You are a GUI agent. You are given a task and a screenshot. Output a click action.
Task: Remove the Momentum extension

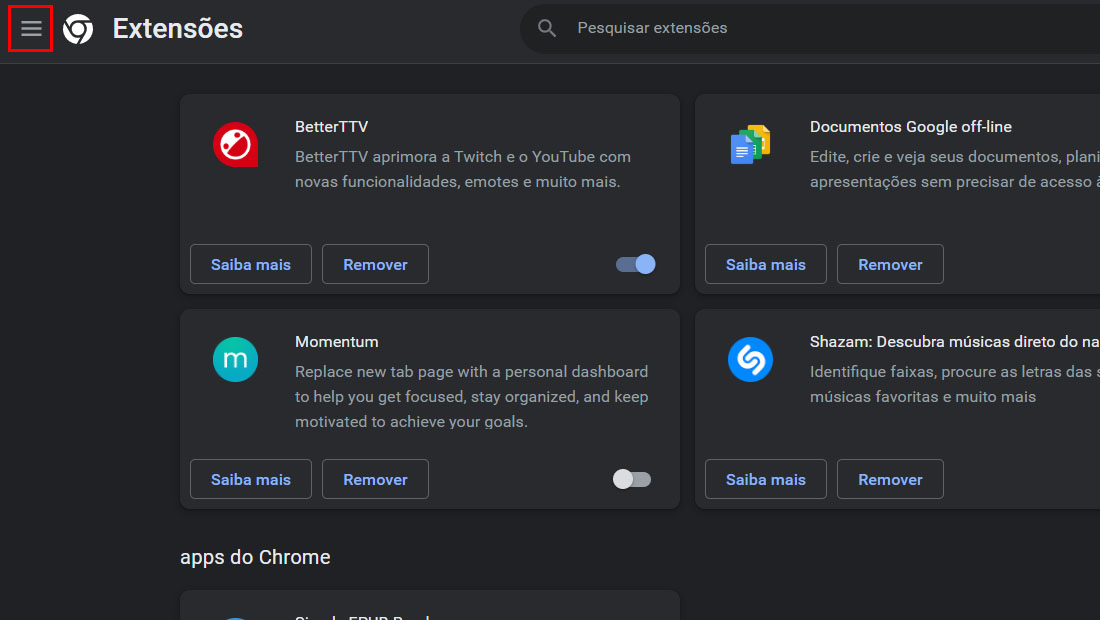click(375, 479)
